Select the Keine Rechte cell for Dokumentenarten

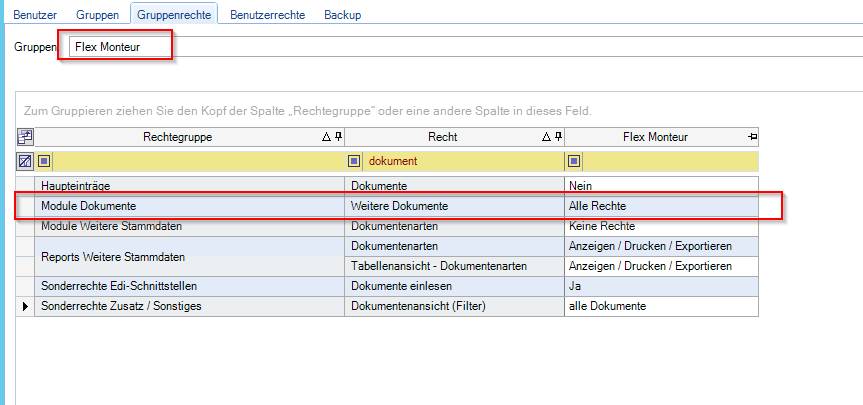(x=661, y=226)
